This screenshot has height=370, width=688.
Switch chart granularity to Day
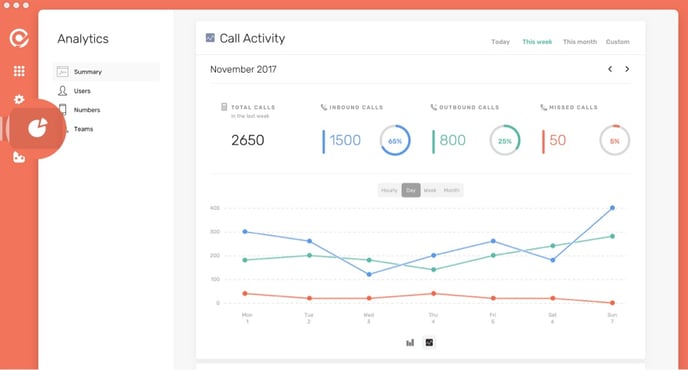[x=411, y=190]
